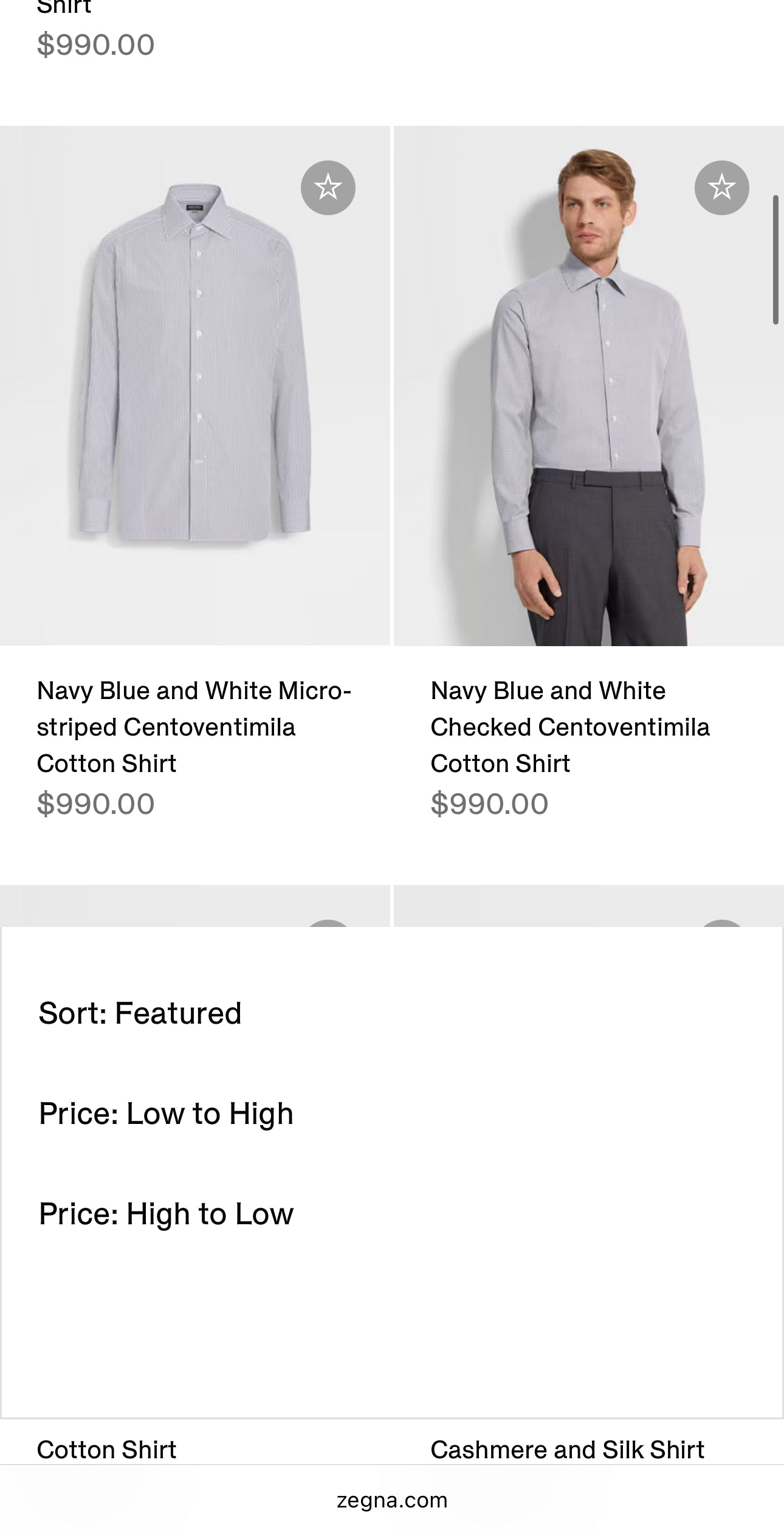784x1533 pixels.
Task: Click the $990.00 price at page top
Action: click(x=96, y=45)
